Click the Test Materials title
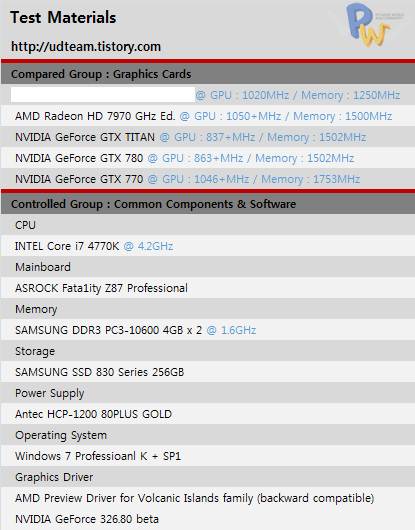Screen dimensions: 415x530 [63, 18]
